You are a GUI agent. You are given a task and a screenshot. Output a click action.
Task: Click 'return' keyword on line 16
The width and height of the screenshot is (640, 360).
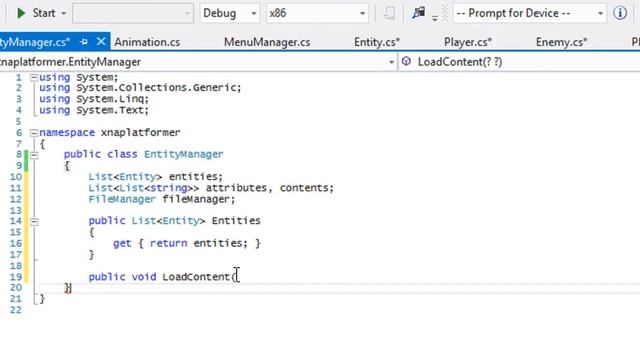pyautogui.click(x=168, y=243)
